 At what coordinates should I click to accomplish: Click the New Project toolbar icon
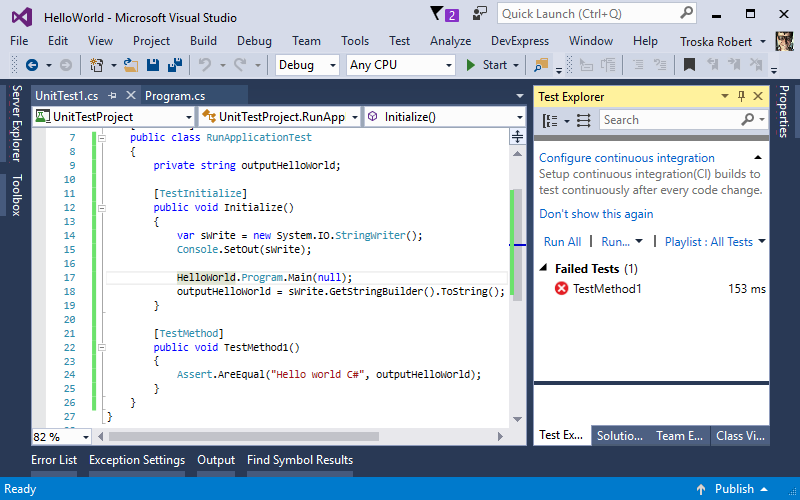(96, 65)
